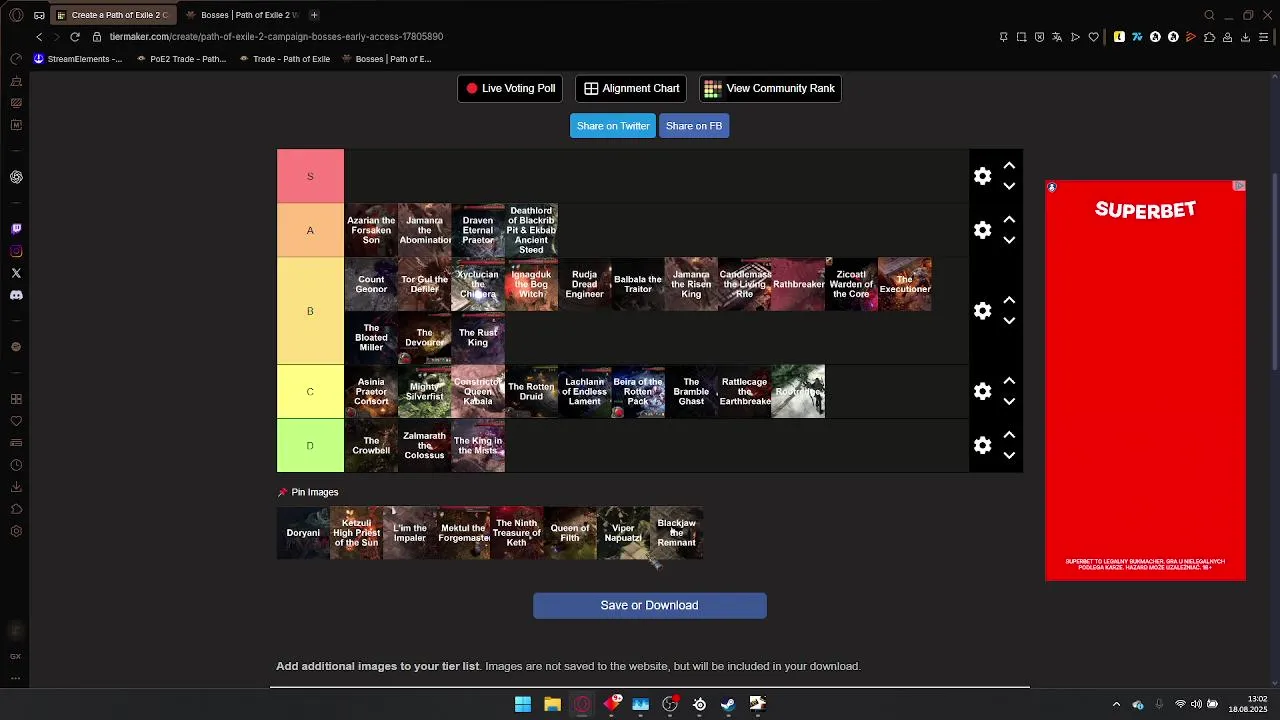Open the 'PoE2 Trade - Path...' bookmark
1280x720 pixels.
coord(181,59)
